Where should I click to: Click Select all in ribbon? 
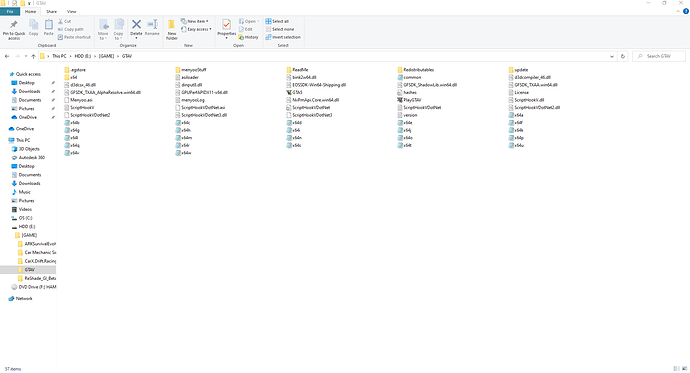277,21
